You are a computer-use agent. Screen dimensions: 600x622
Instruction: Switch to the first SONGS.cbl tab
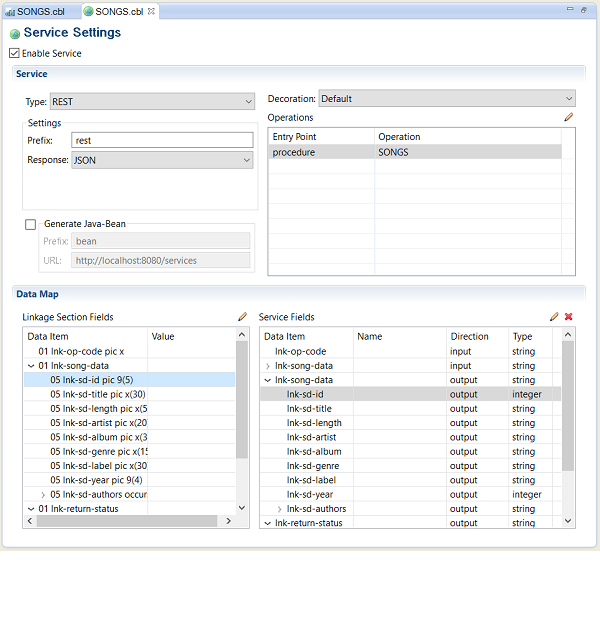tap(40, 11)
